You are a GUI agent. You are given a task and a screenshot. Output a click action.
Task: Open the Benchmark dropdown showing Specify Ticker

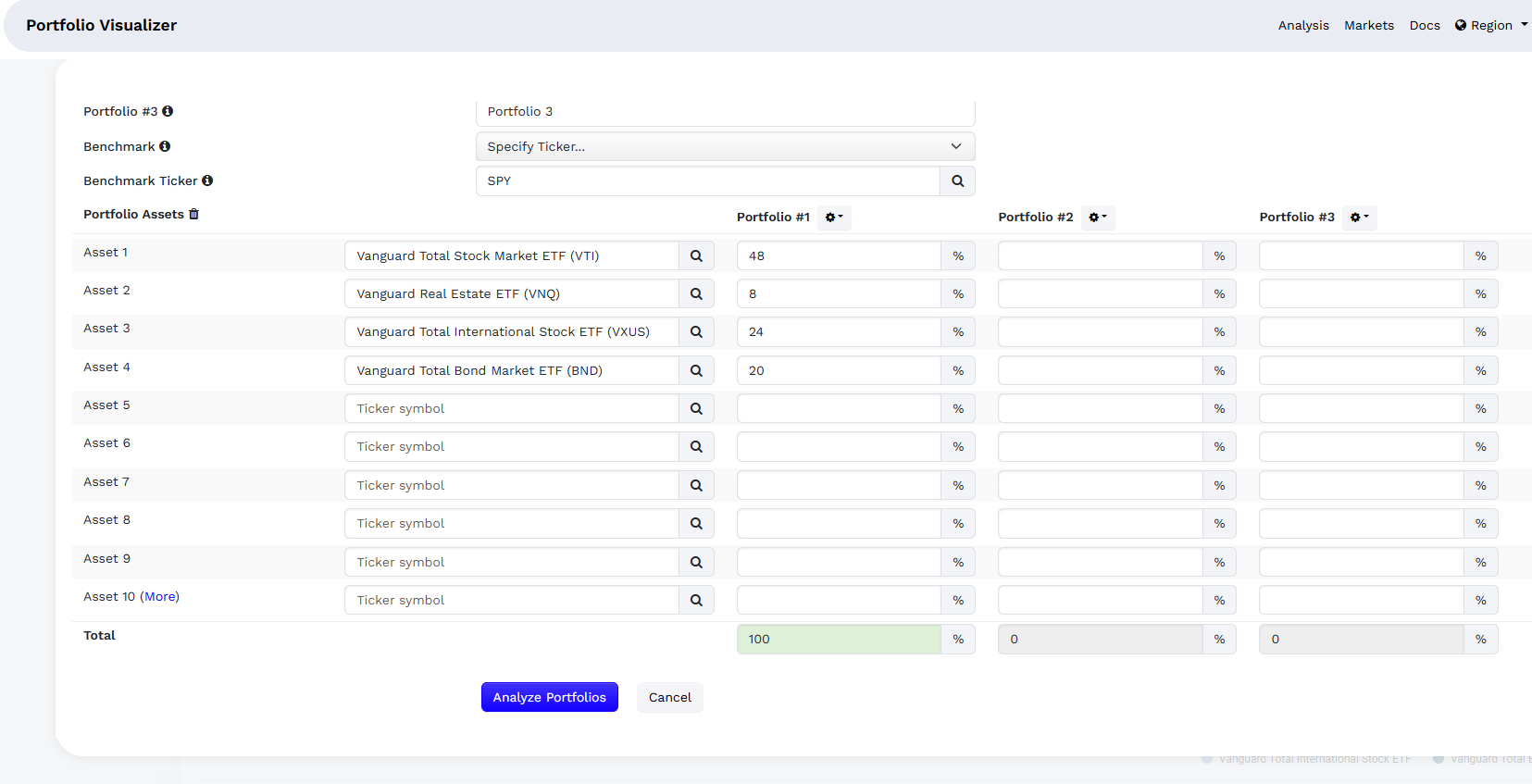(725, 146)
